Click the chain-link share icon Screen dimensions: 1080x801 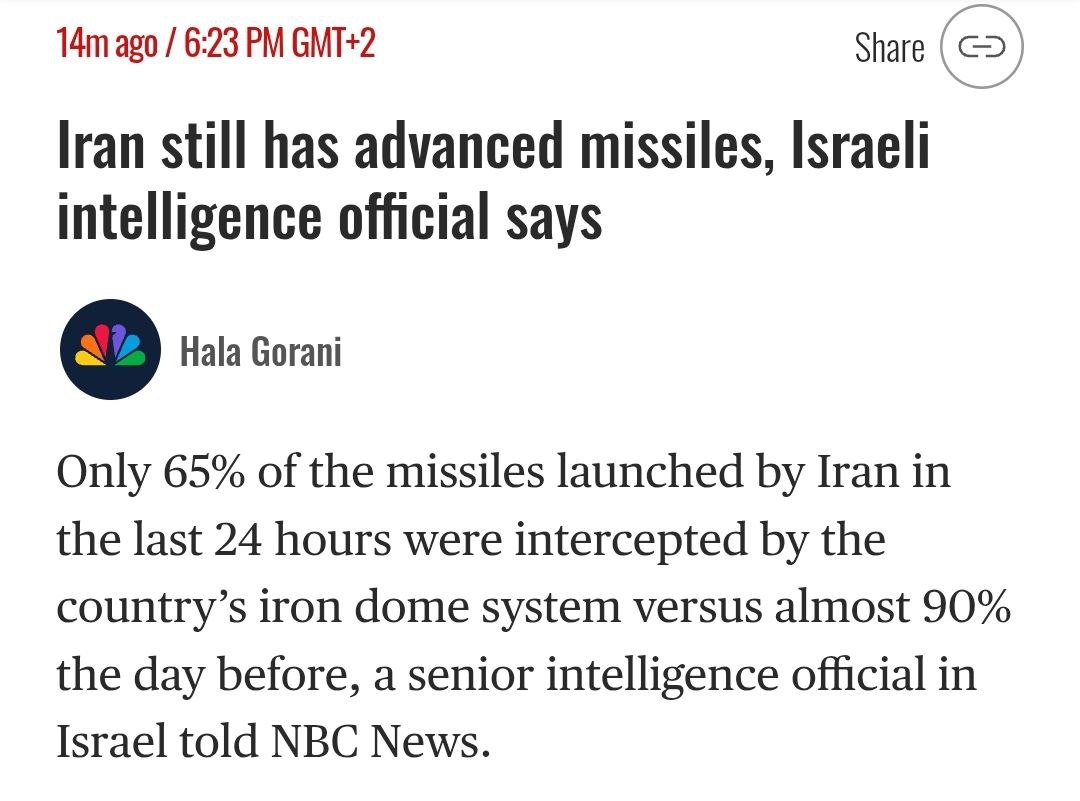click(x=981, y=47)
